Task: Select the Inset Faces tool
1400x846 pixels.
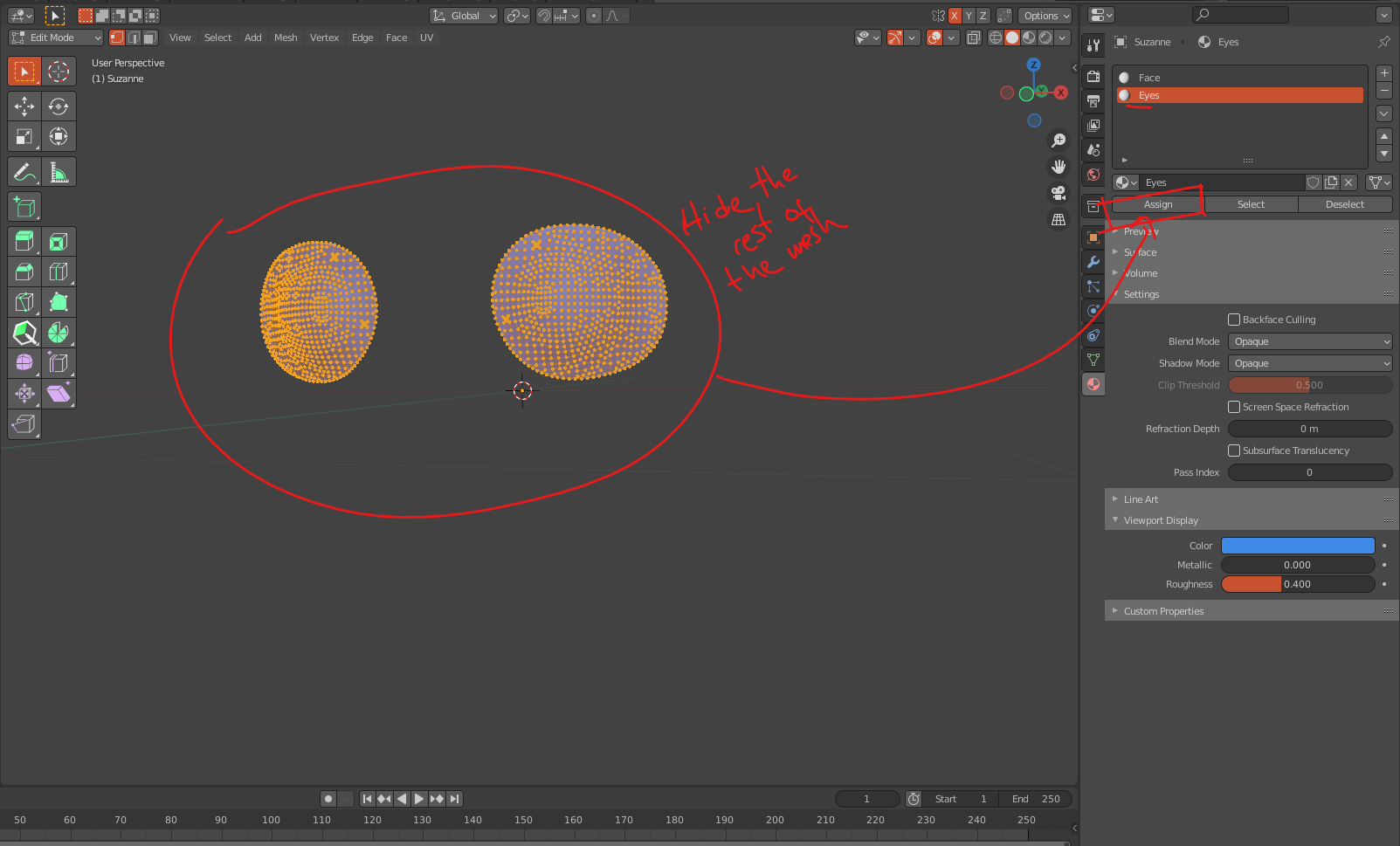Action: click(x=59, y=242)
